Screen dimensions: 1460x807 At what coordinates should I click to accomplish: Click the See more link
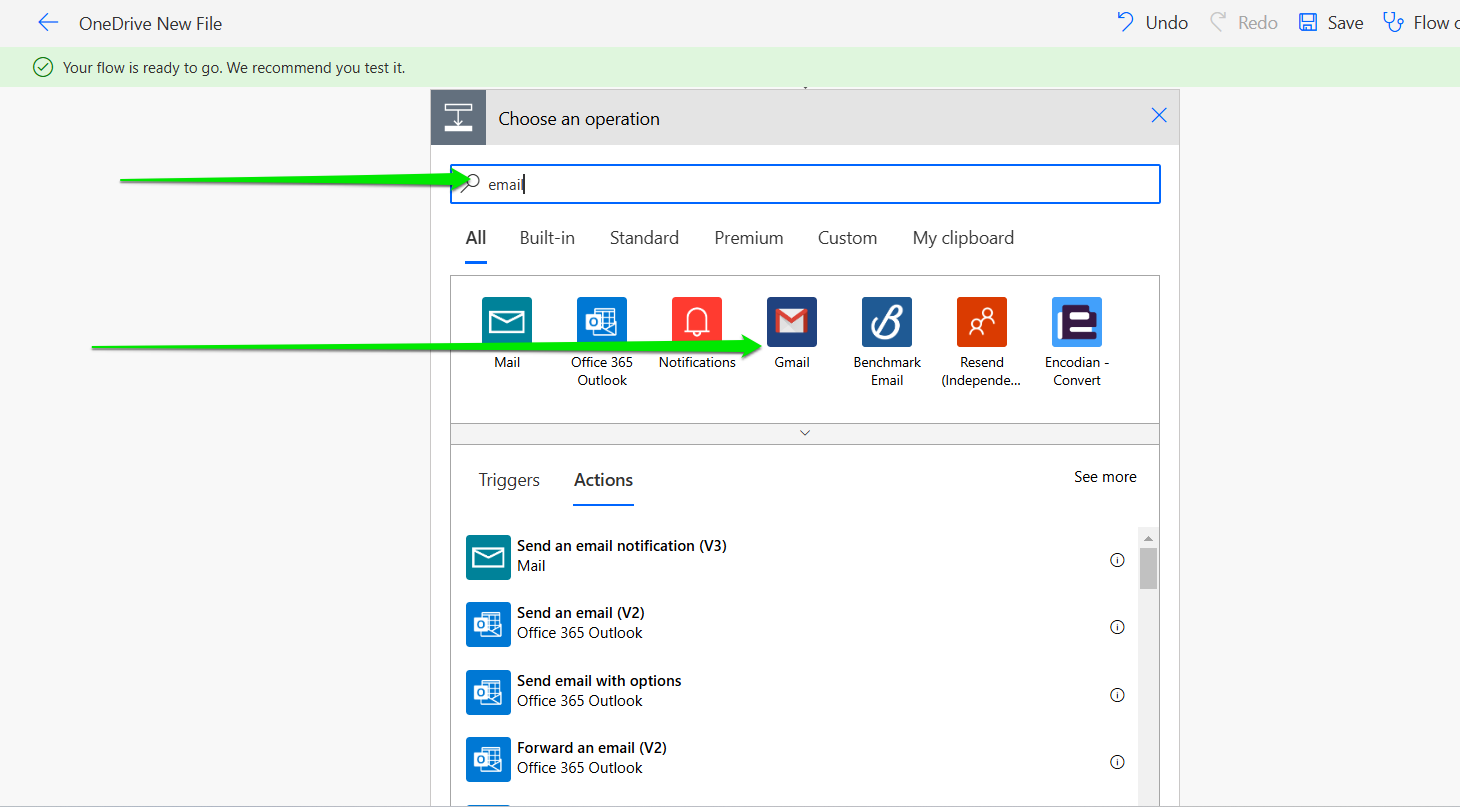tap(1105, 477)
